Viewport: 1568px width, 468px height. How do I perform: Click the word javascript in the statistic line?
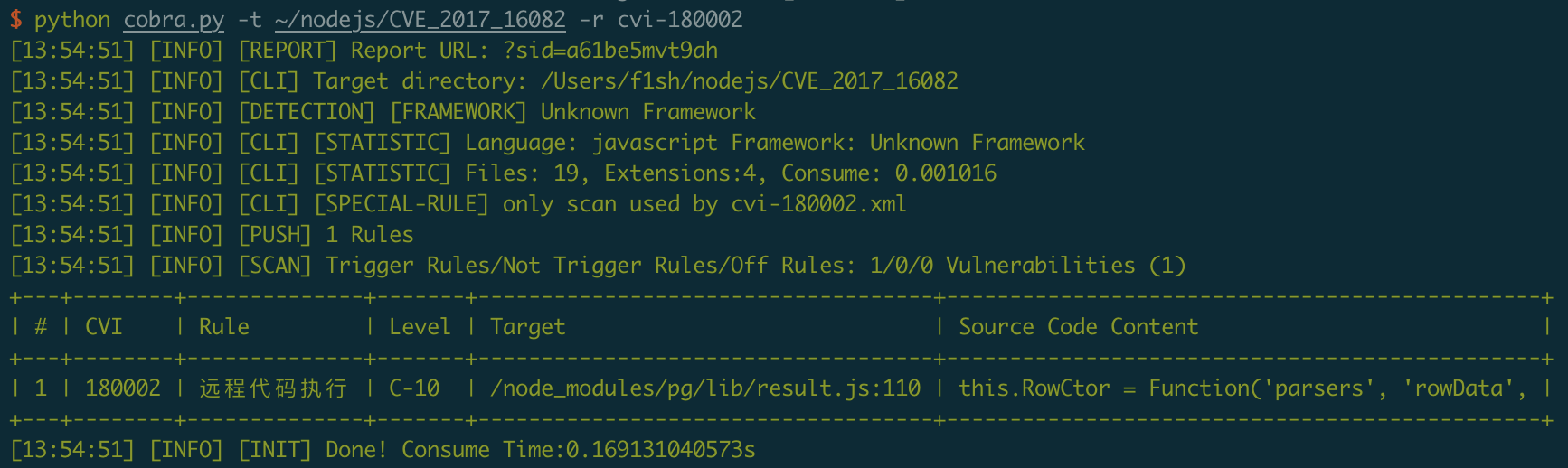pyautogui.click(x=655, y=143)
